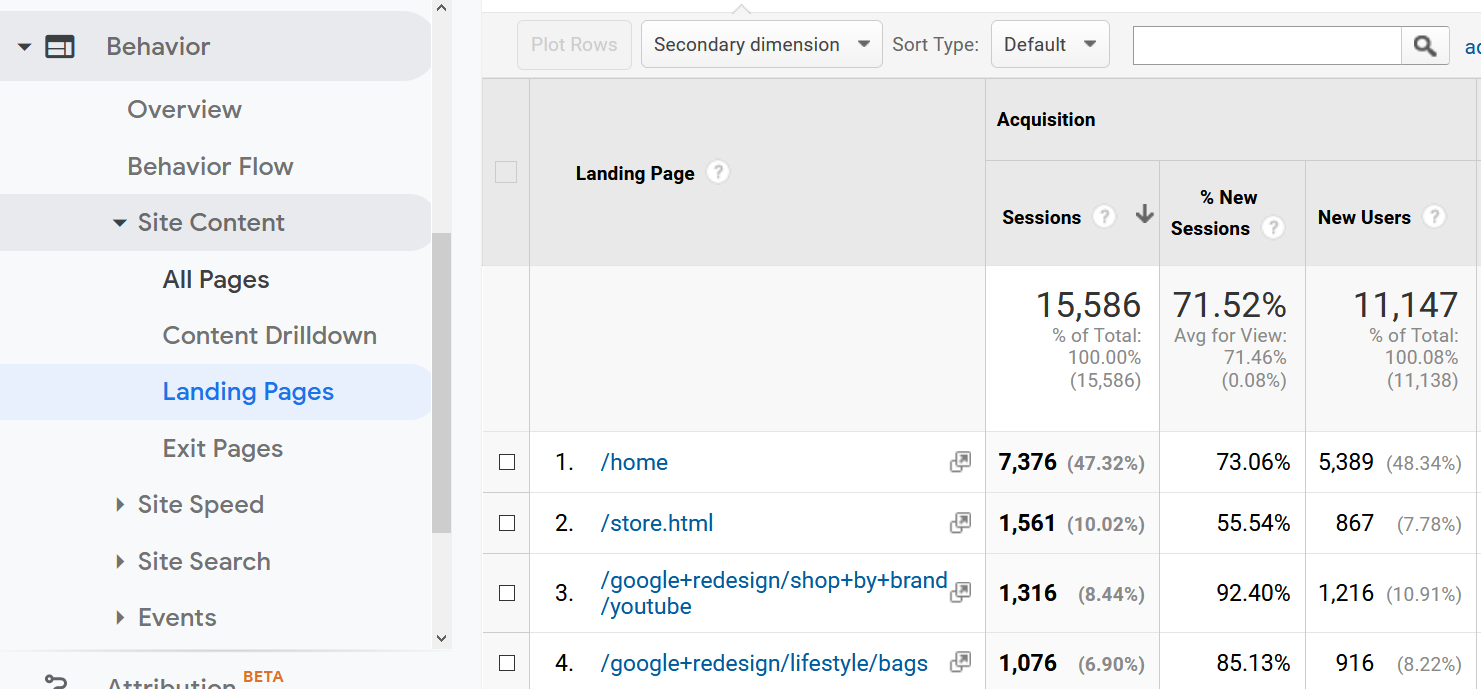
Task: Collapse the Site Content group
Action: [x=120, y=223]
